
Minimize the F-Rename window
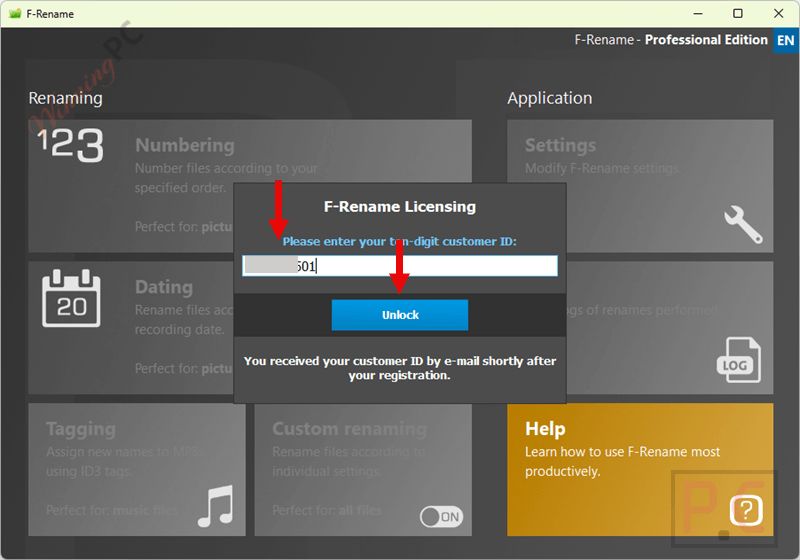click(x=698, y=14)
